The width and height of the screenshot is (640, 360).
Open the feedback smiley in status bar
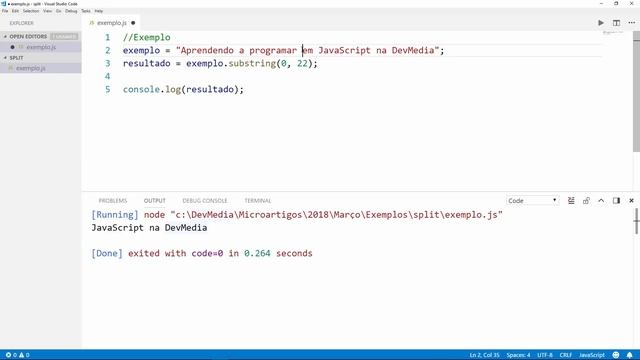click(616, 355)
